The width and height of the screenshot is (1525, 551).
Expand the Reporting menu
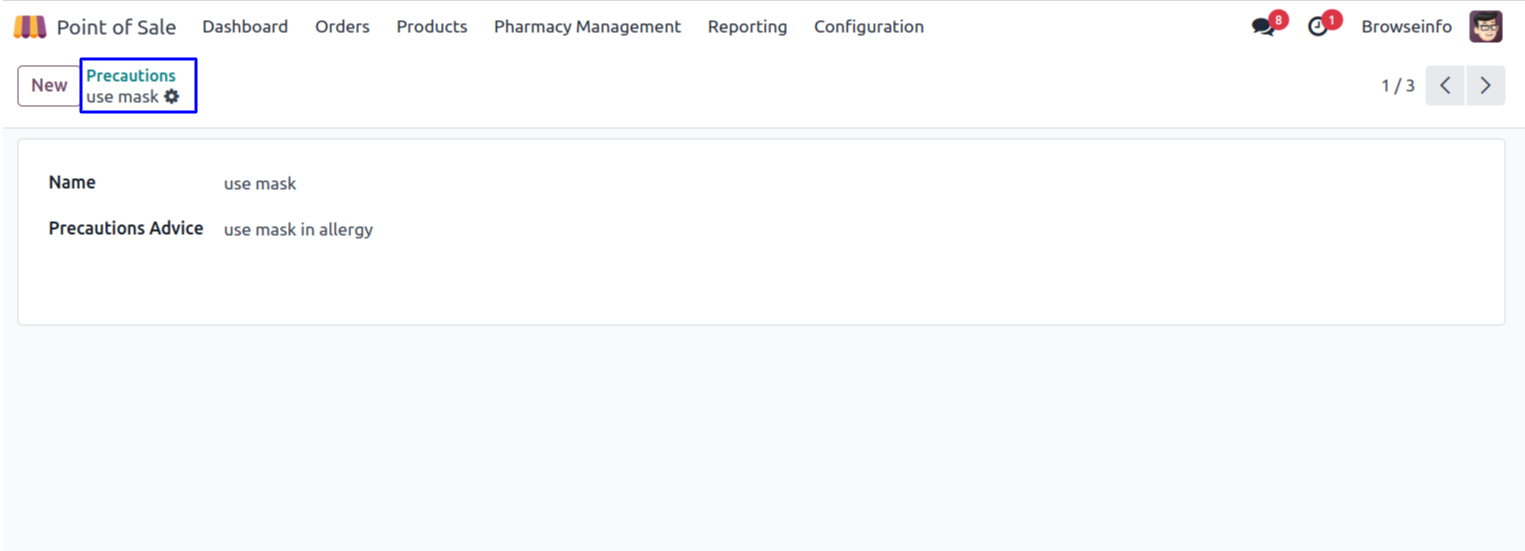pyautogui.click(x=747, y=27)
